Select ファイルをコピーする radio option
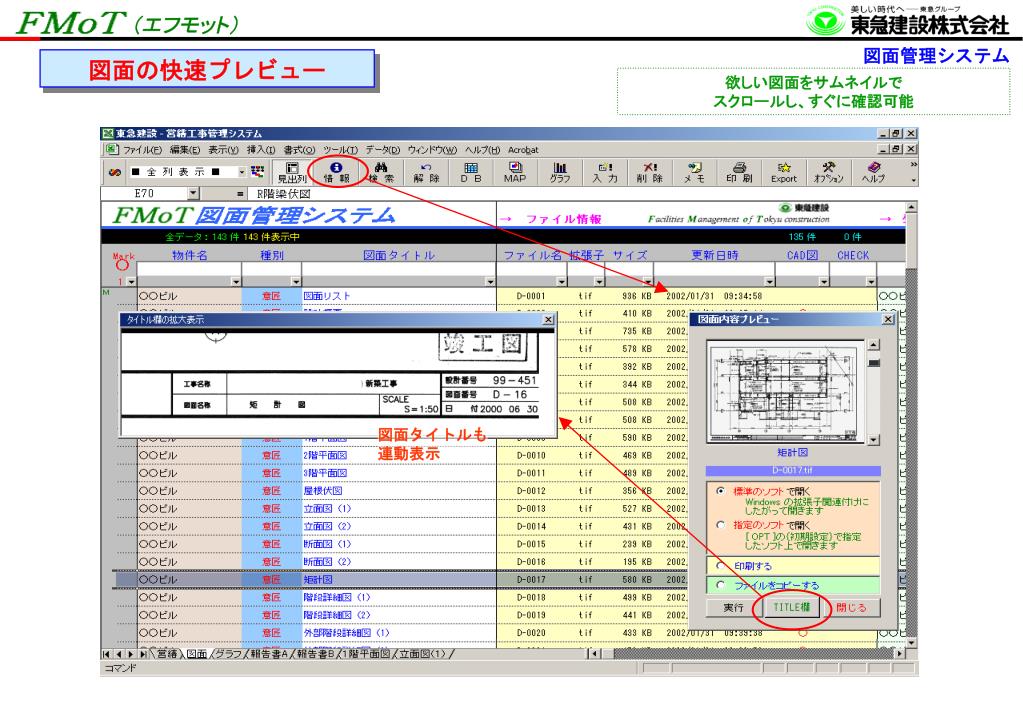The width and height of the screenshot is (1023, 708). (720, 585)
